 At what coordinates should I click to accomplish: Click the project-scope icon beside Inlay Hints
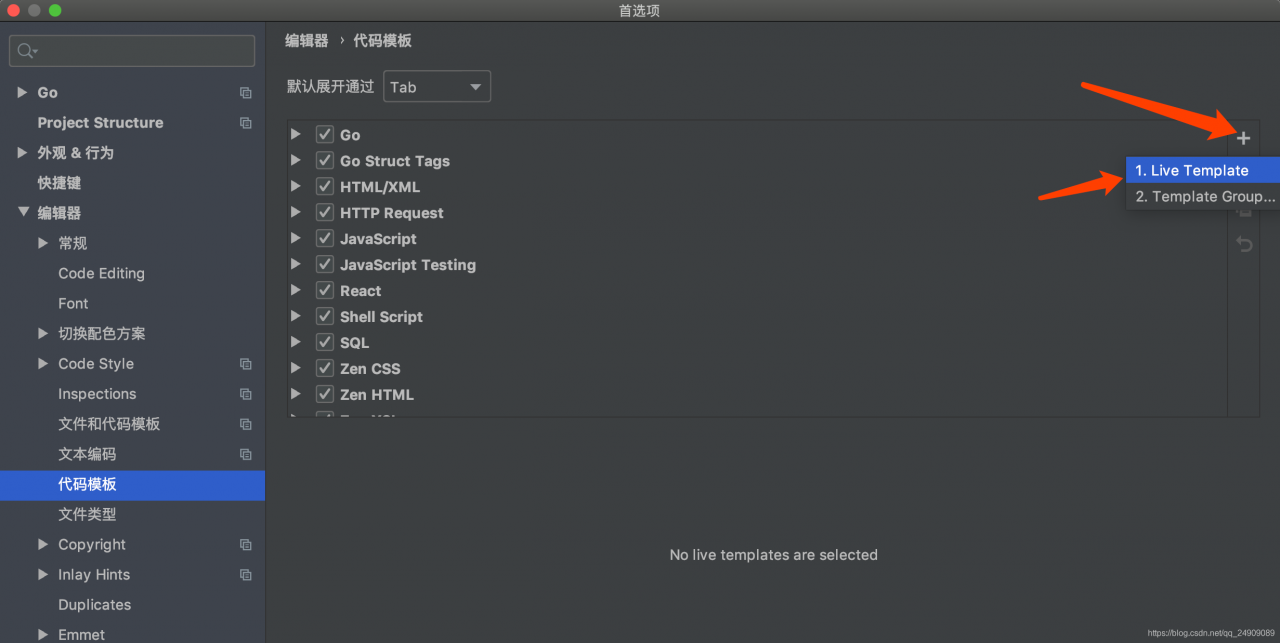tap(246, 575)
